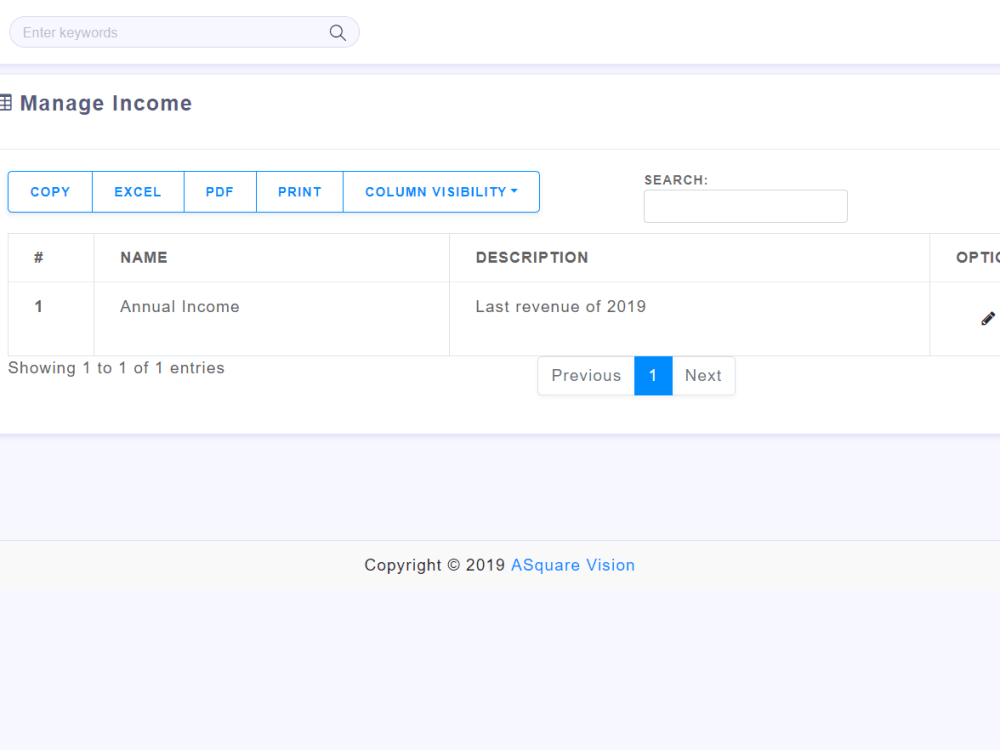Sort table by NAME column header
Screen dimensions: 1000x750
pyautogui.click(x=272, y=258)
